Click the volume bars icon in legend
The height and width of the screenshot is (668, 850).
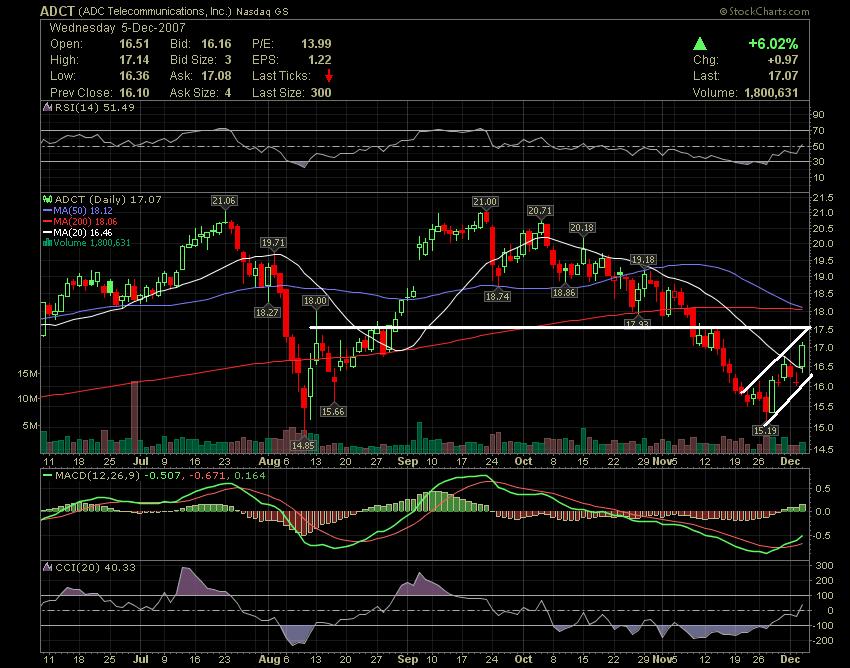point(47,242)
